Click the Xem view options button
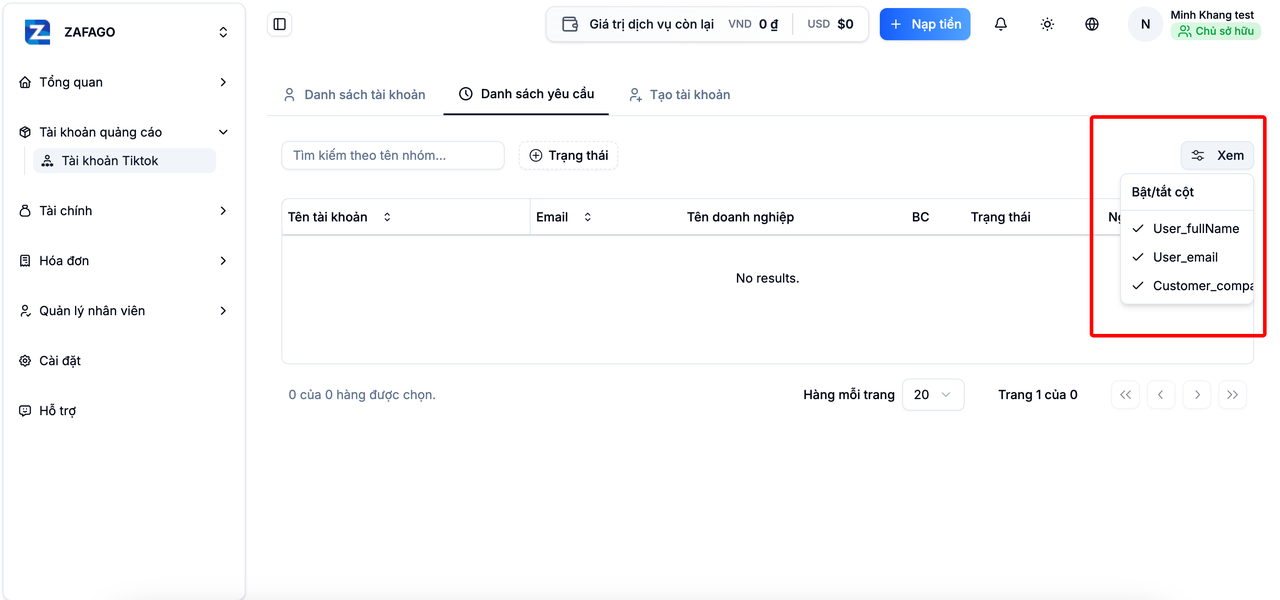This screenshot has height=600, width=1280. [x=1217, y=155]
